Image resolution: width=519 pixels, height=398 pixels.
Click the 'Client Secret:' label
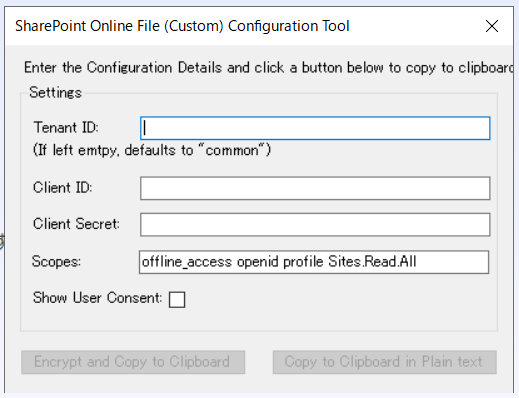point(76,224)
